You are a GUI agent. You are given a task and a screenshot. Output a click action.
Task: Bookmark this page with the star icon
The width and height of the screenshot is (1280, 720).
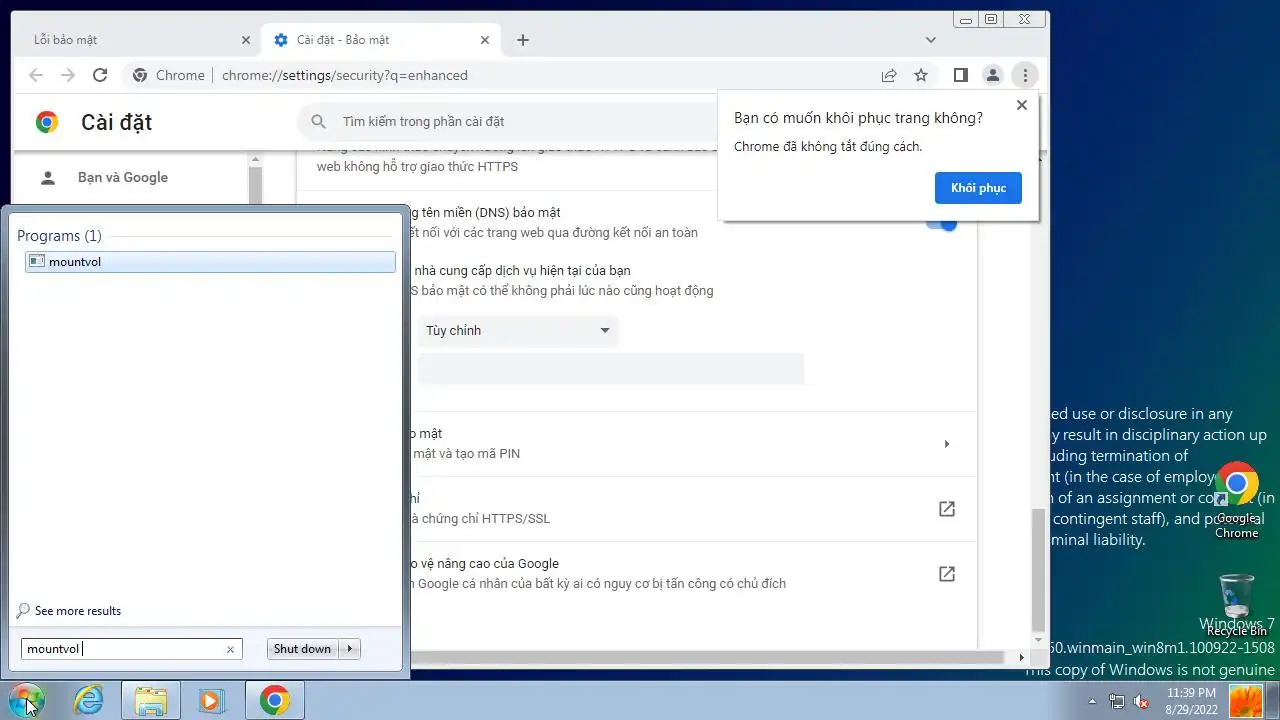click(x=921, y=75)
